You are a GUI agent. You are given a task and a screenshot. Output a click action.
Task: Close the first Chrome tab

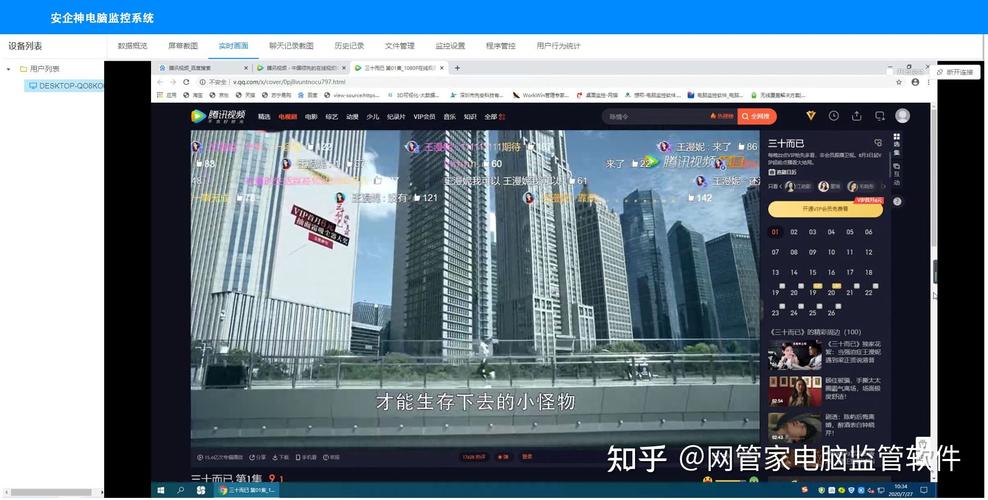pyautogui.click(x=246, y=67)
